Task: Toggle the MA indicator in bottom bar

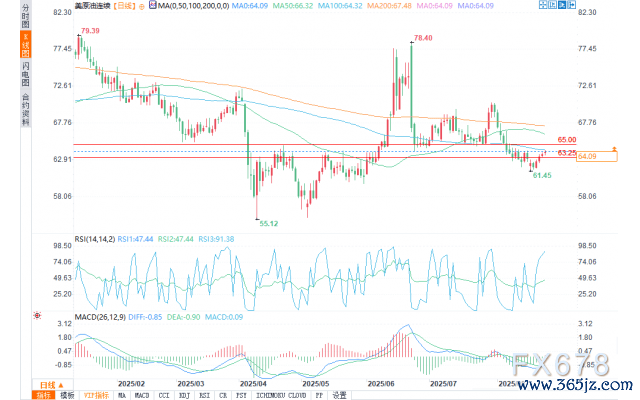Action: [x=122, y=395]
